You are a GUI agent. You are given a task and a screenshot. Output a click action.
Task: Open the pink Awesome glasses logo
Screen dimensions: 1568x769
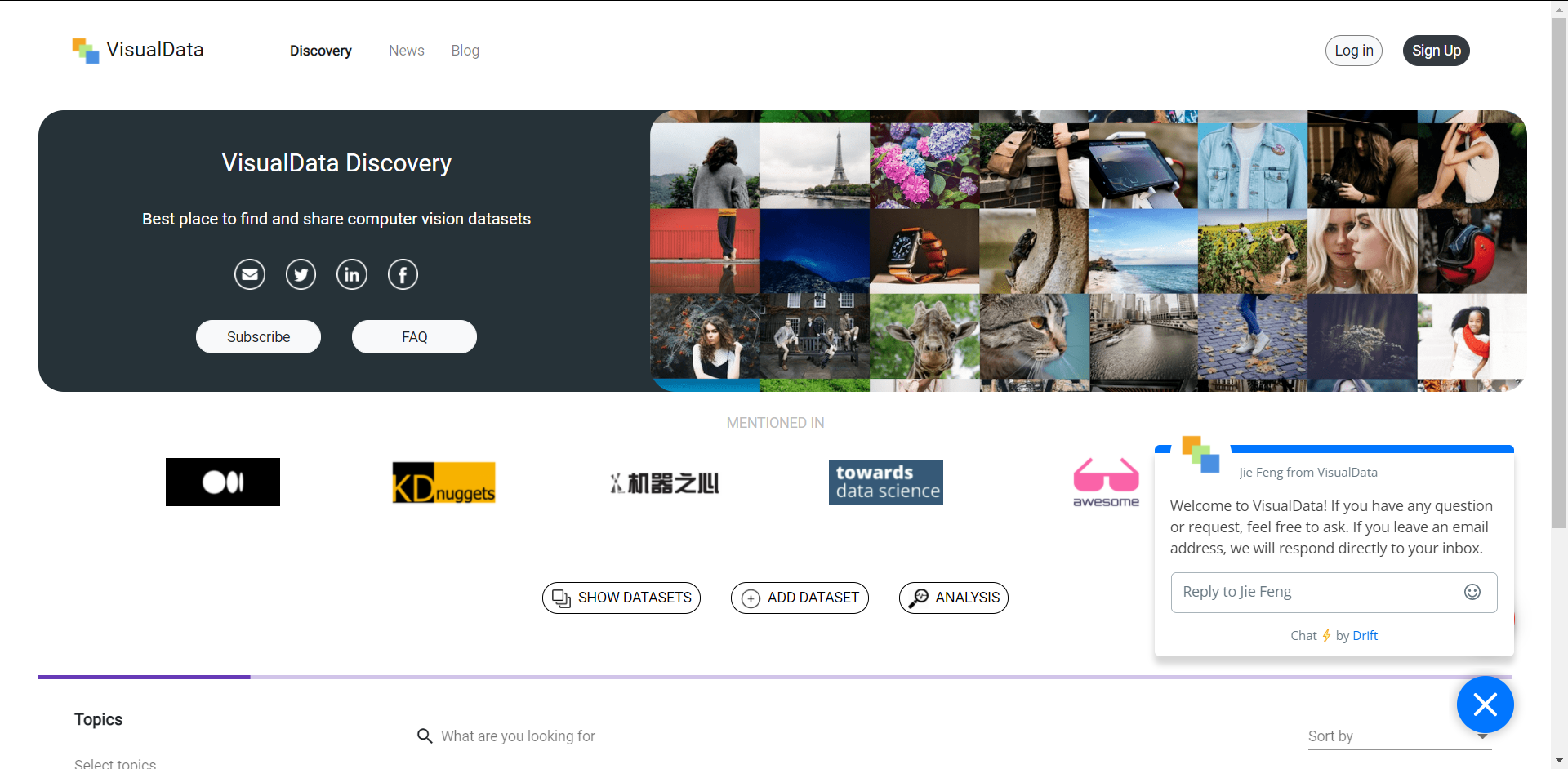tap(1106, 482)
